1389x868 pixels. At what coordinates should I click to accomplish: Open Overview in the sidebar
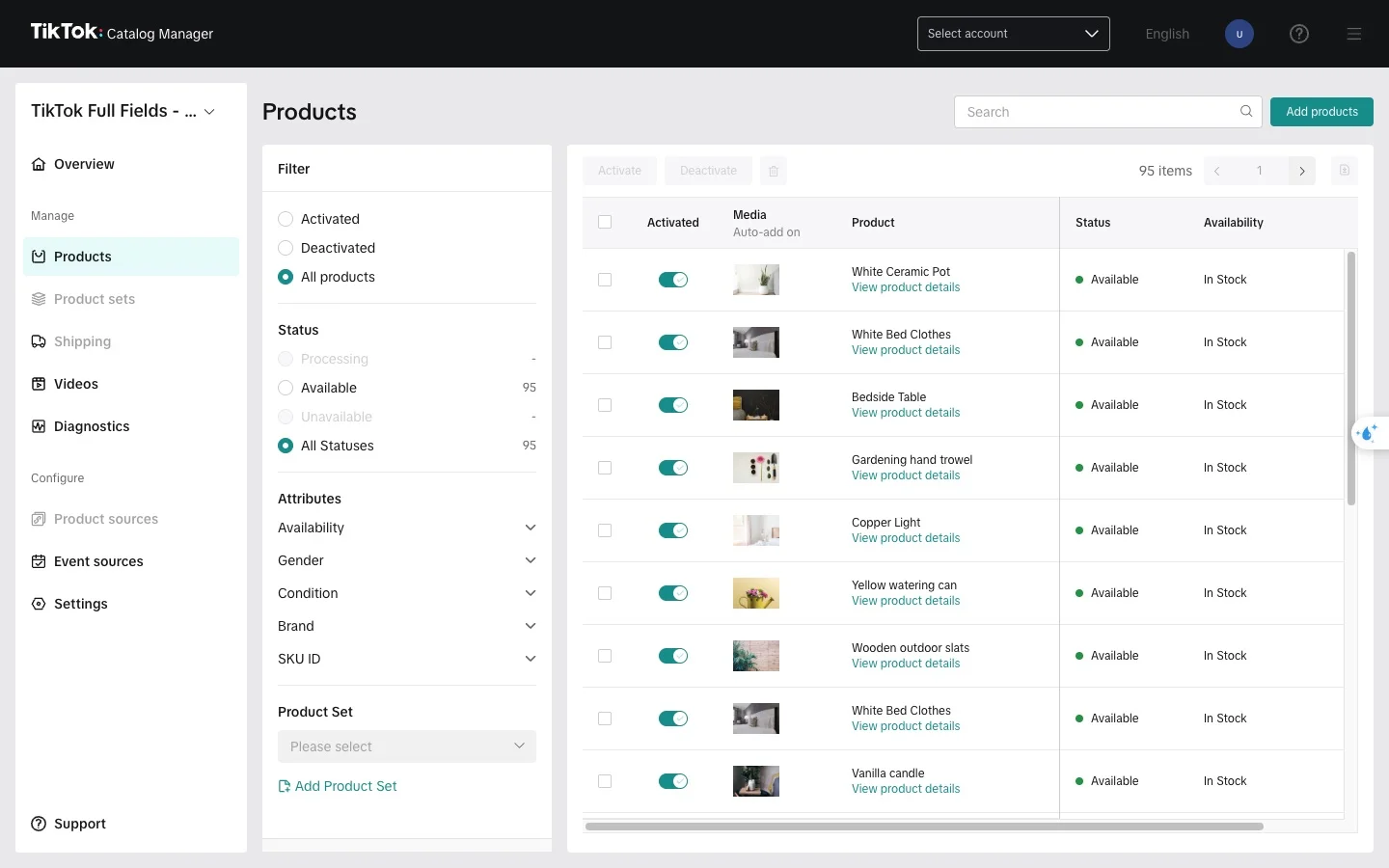click(x=131, y=164)
